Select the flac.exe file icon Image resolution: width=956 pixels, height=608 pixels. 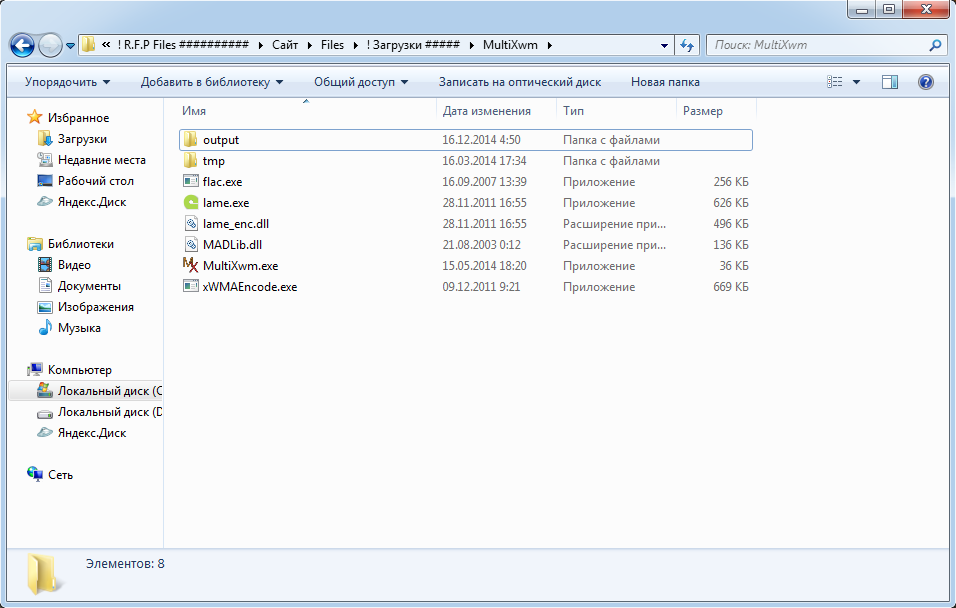191,181
